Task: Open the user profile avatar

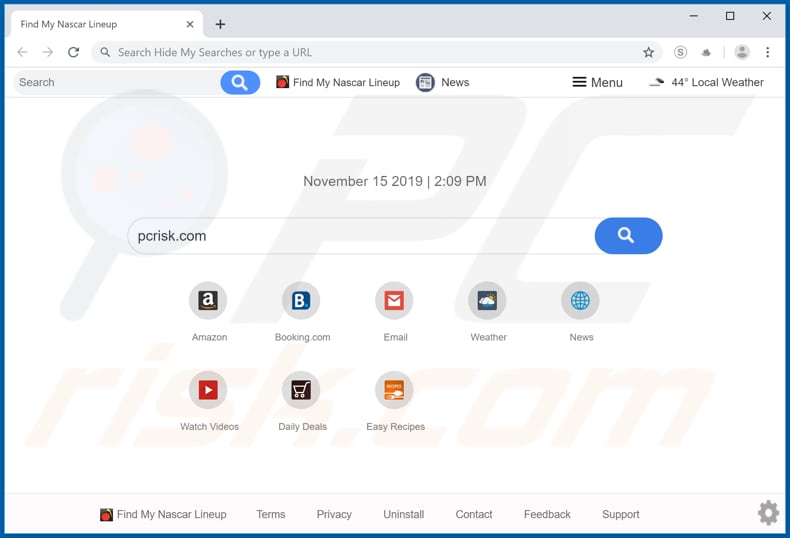Action: coord(742,52)
